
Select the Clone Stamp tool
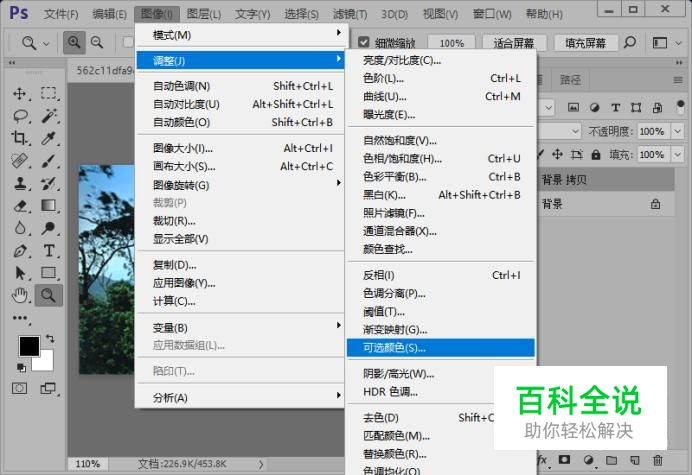coord(19,183)
